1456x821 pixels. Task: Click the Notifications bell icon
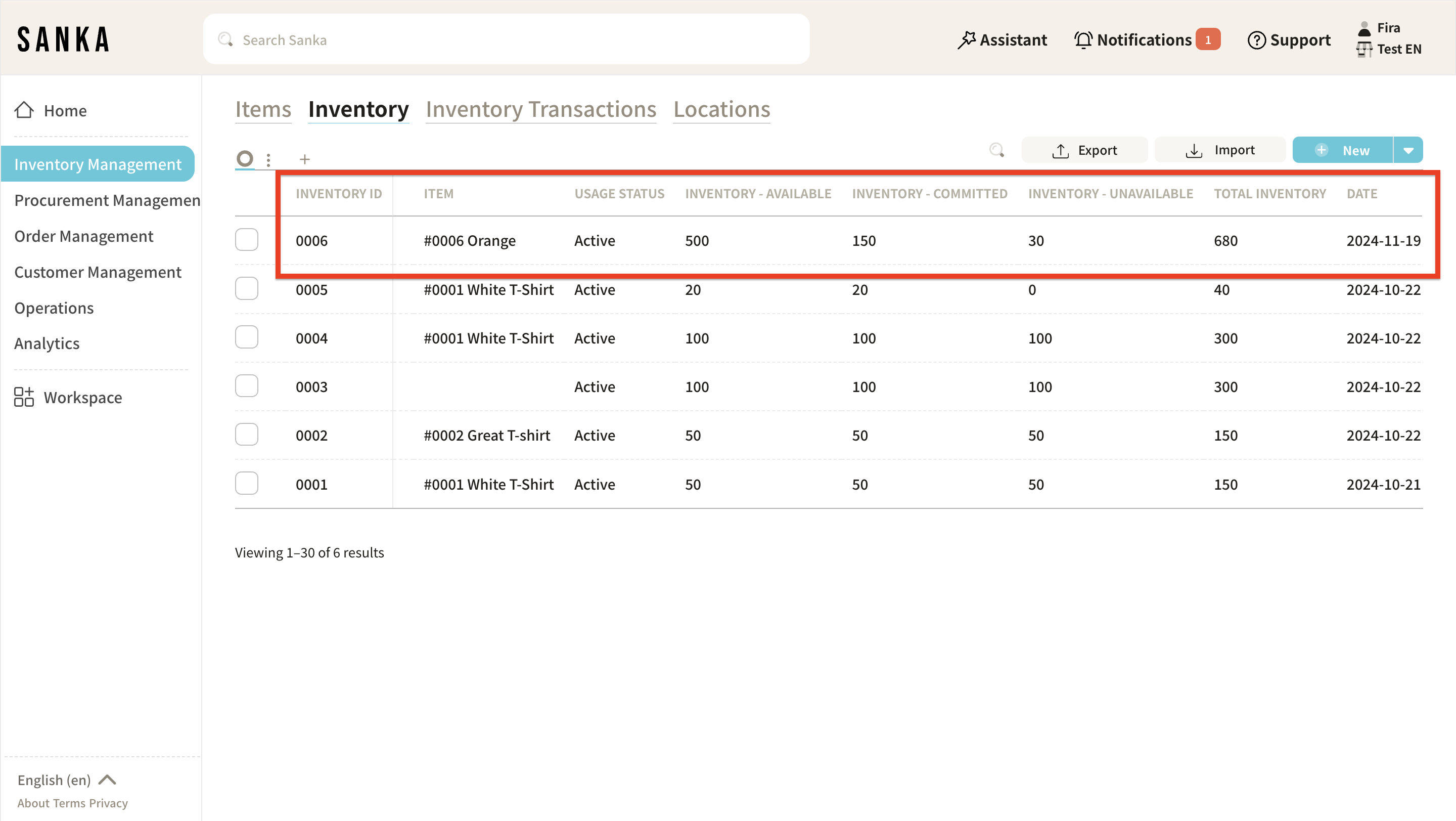click(x=1082, y=40)
